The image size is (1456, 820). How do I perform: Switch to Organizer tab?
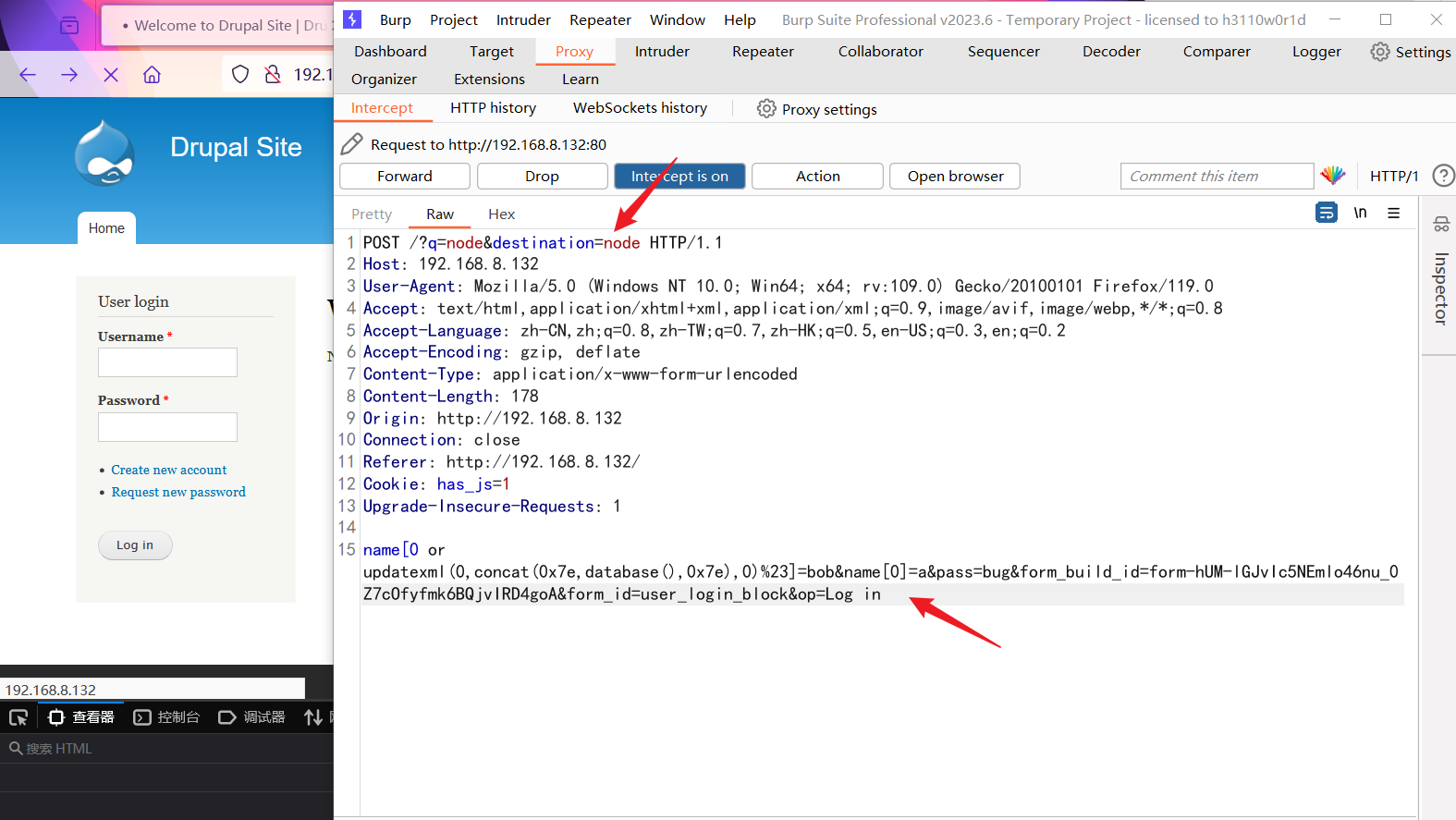tap(384, 80)
